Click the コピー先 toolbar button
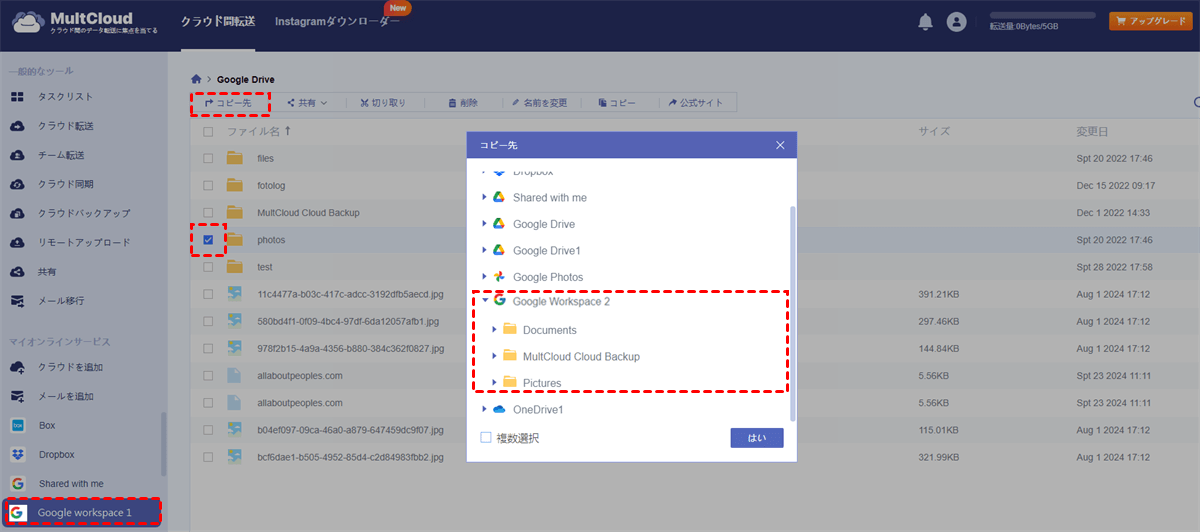Viewport: 1200px width, 532px height. 228,102
